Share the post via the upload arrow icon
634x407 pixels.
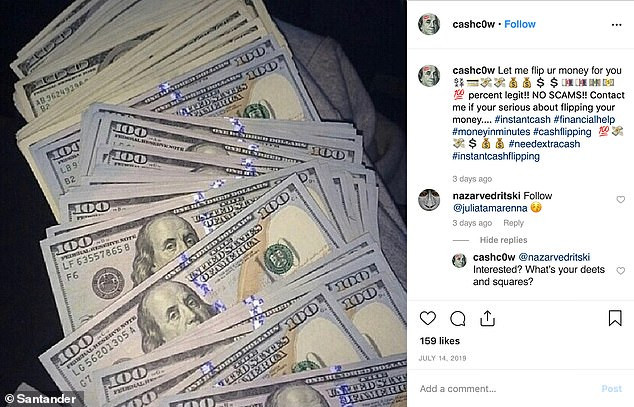click(488, 318)
